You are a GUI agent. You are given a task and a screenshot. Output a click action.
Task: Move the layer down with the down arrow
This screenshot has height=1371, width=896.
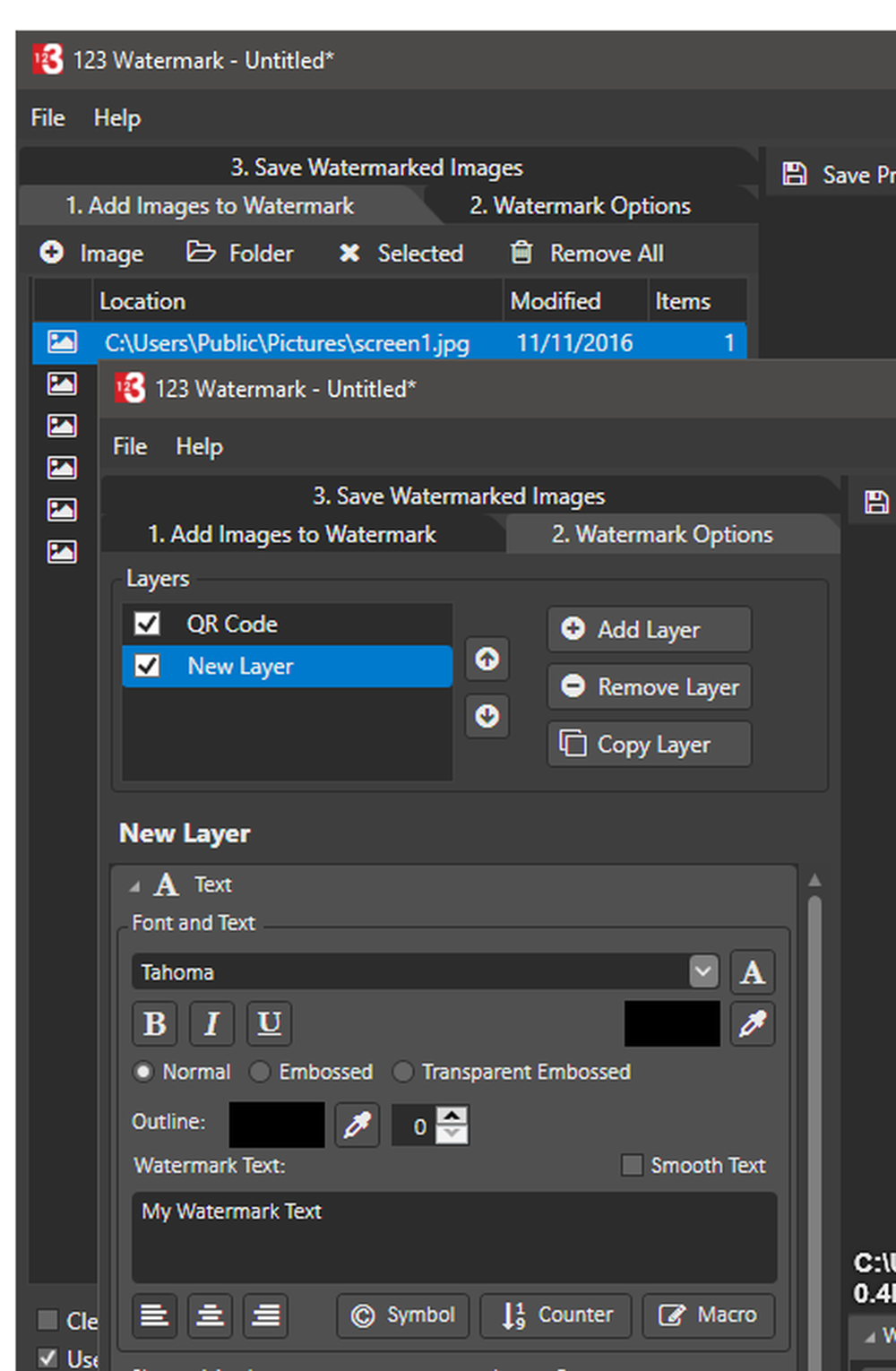pyautogui.click(x=487, y=716)
